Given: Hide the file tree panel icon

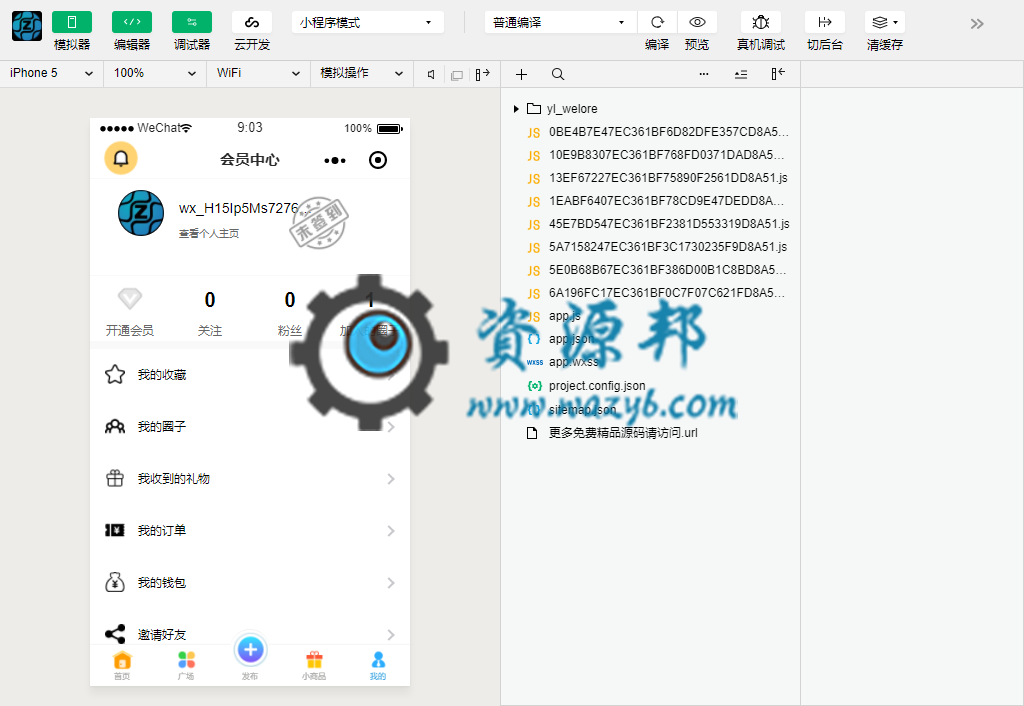Looking at the screenshot, I should point(778,74).
